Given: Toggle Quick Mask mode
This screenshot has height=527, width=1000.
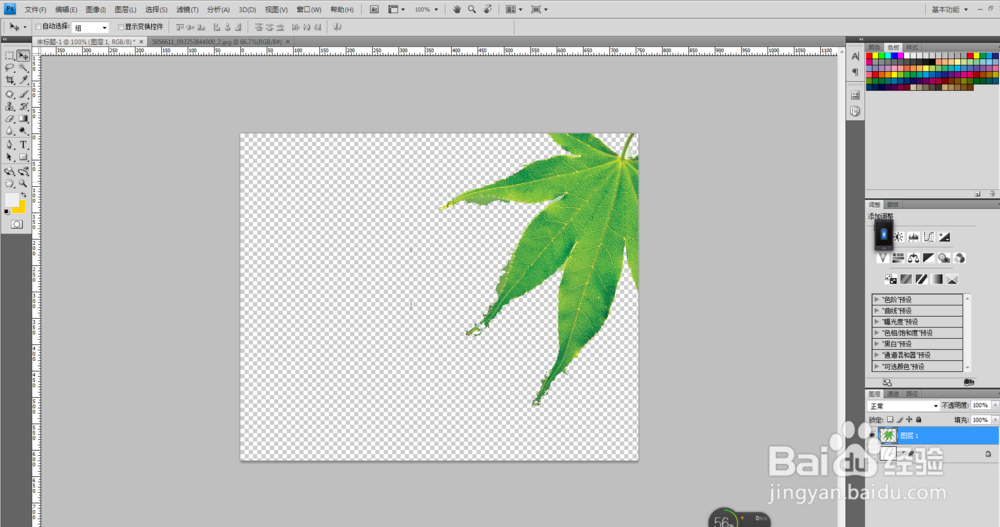Looking at the screenshot, I should 17,225.
